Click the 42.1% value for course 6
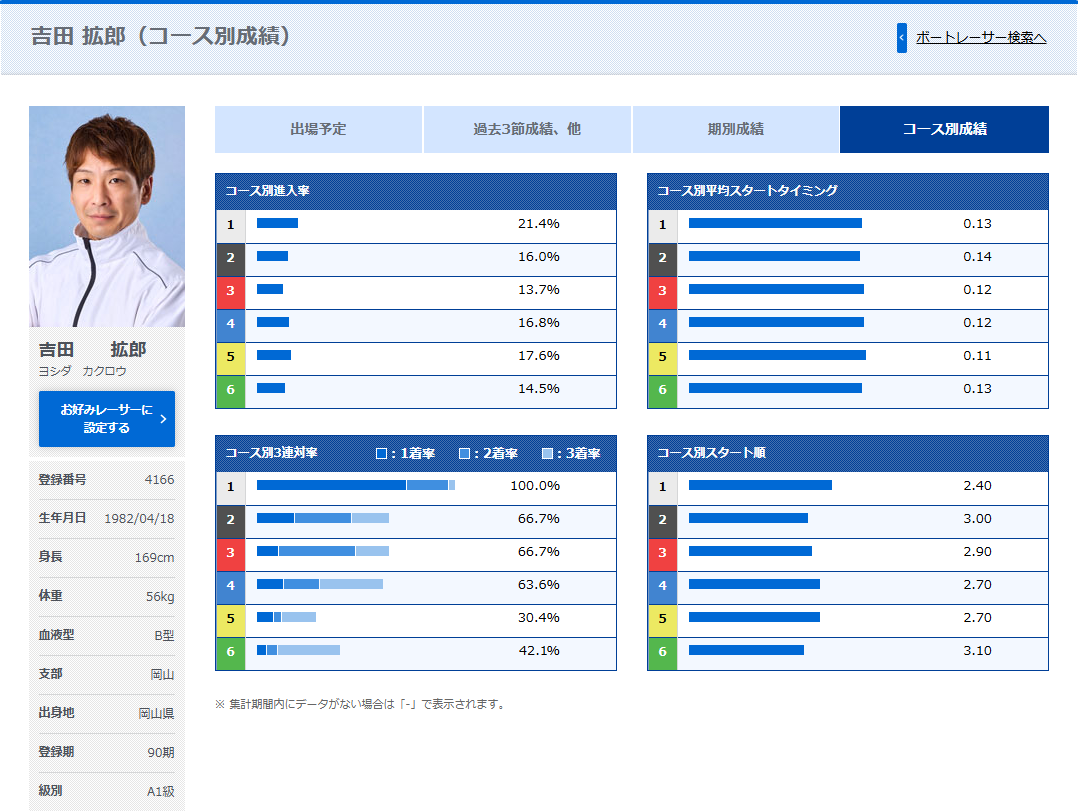Screen dimensions: 1078x811 [x=538, y=651]
